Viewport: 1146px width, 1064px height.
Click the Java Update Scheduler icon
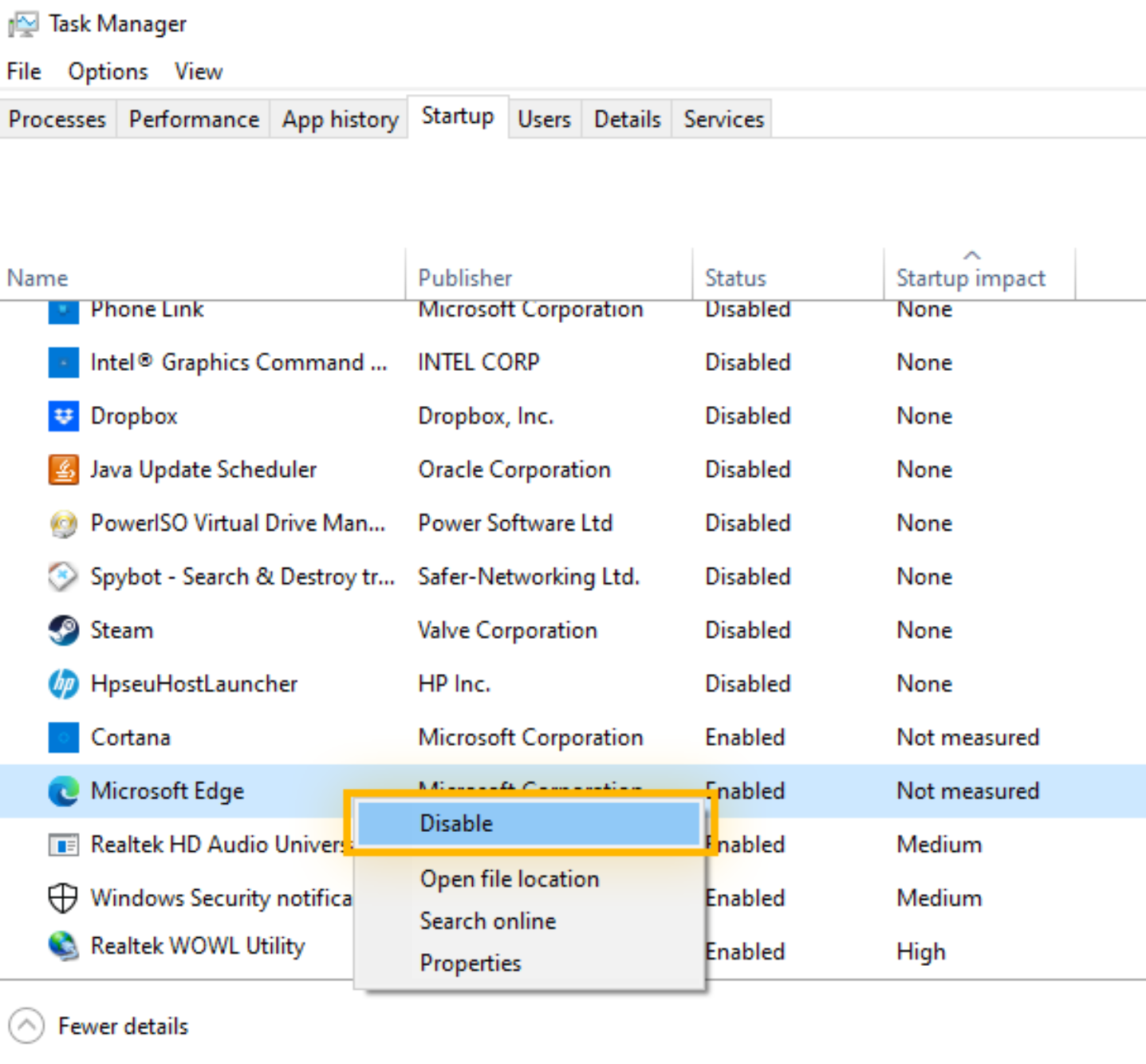coord(63,470)
